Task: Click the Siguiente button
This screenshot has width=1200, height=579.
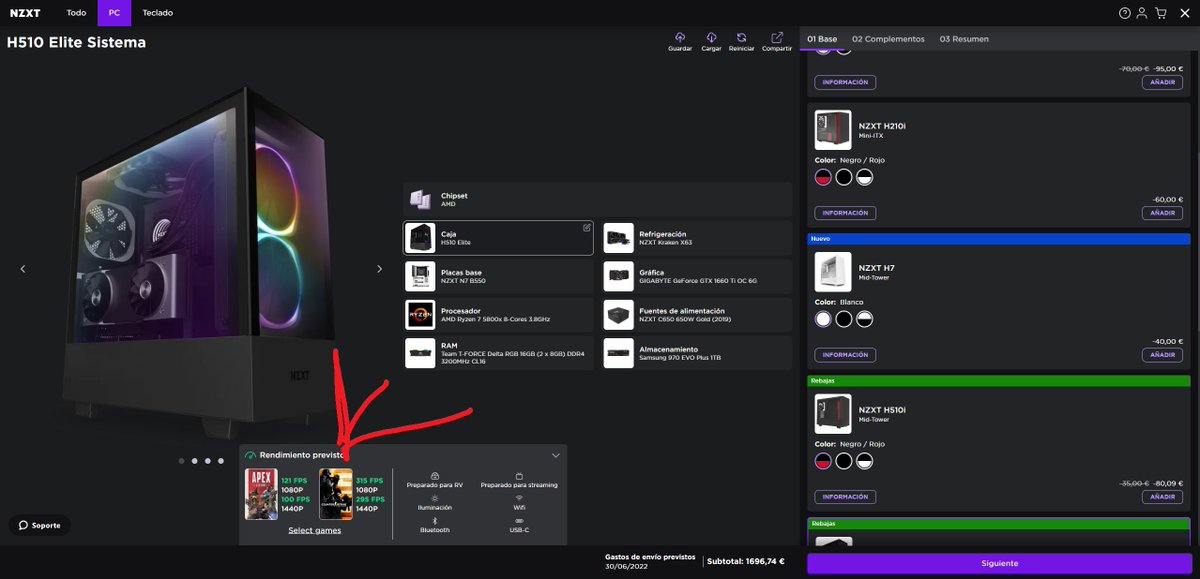Action: tap(999, 564)
